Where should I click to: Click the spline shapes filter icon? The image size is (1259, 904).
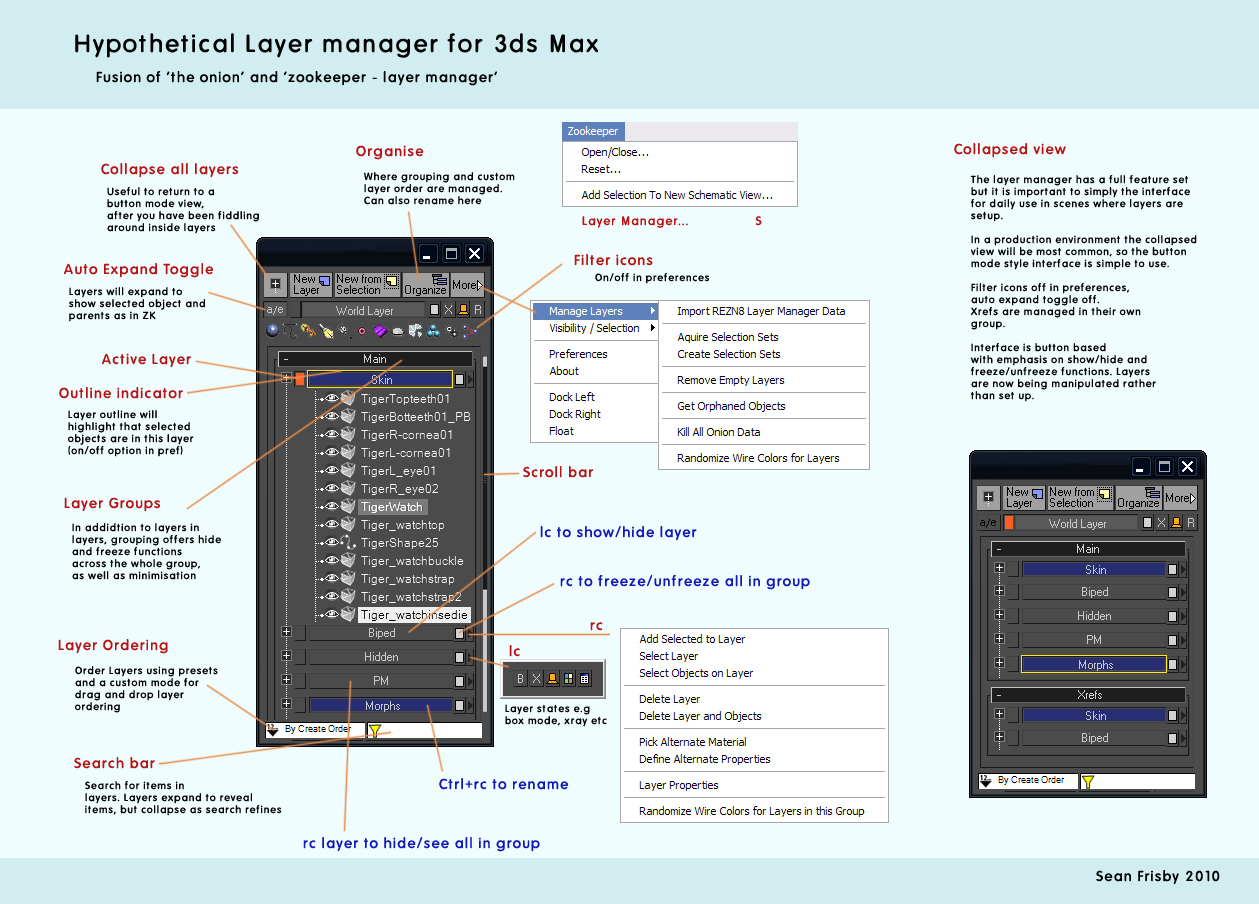[290, 331]
